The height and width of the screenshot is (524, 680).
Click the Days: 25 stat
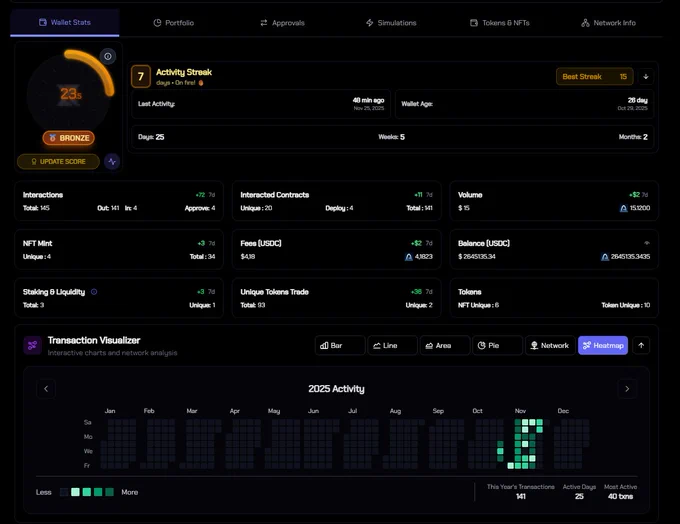[151, 137]
